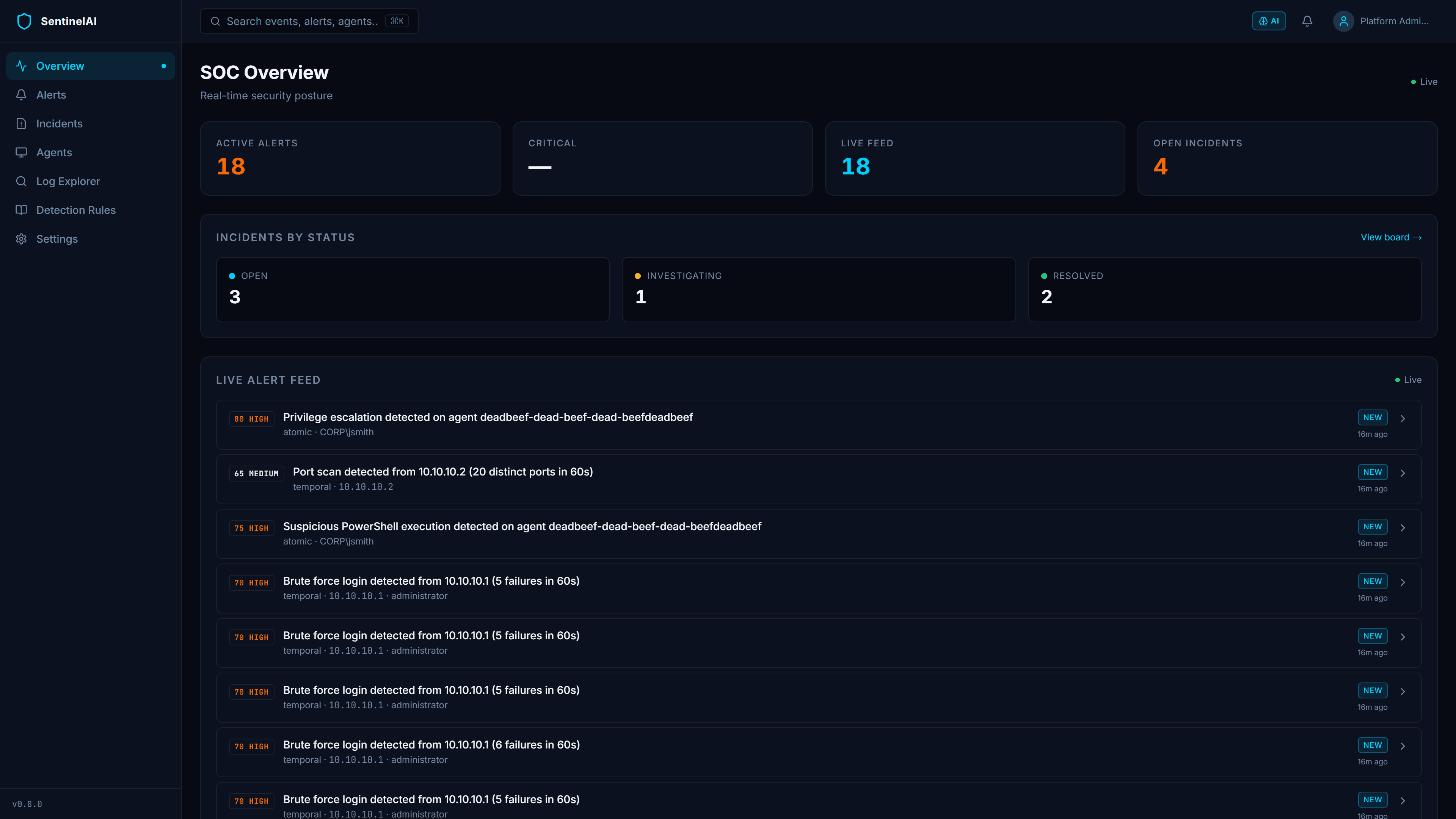Click the search magnifier icon in search bar

coord(215,21)
